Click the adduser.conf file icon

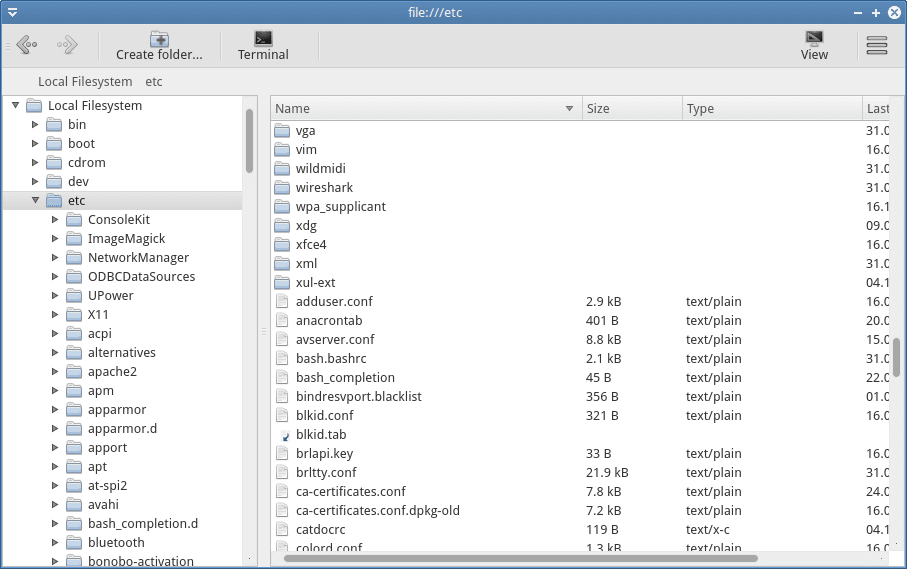tap(281, 301)
